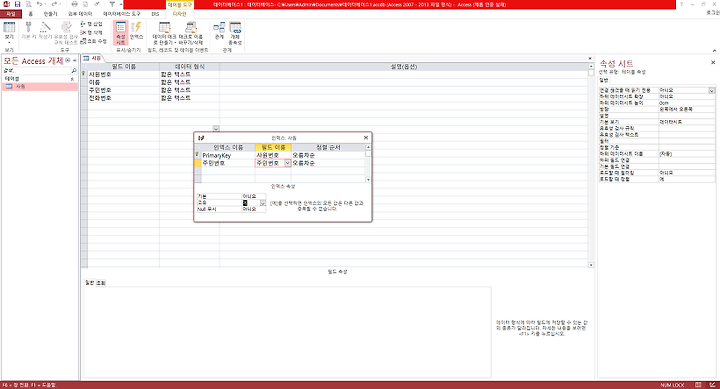The image size is (720, 389).
Task: Toggle the Indexes (인덱스) lightning ribbon button
Action: 136,30
